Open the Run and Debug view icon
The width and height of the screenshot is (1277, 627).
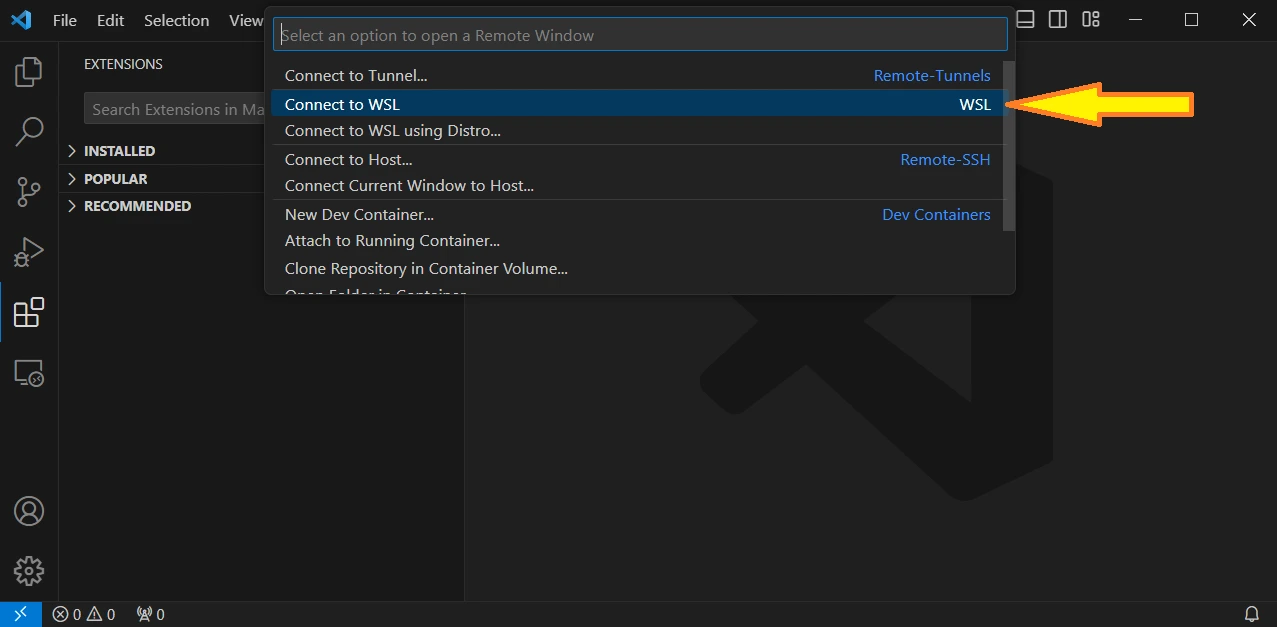click(x=29, y=252)
